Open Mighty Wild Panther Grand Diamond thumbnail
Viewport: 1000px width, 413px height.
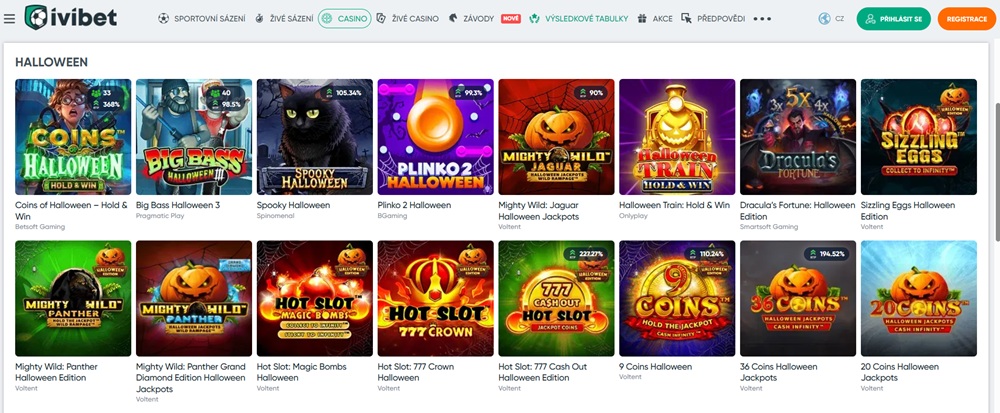(x=194, y=298)
